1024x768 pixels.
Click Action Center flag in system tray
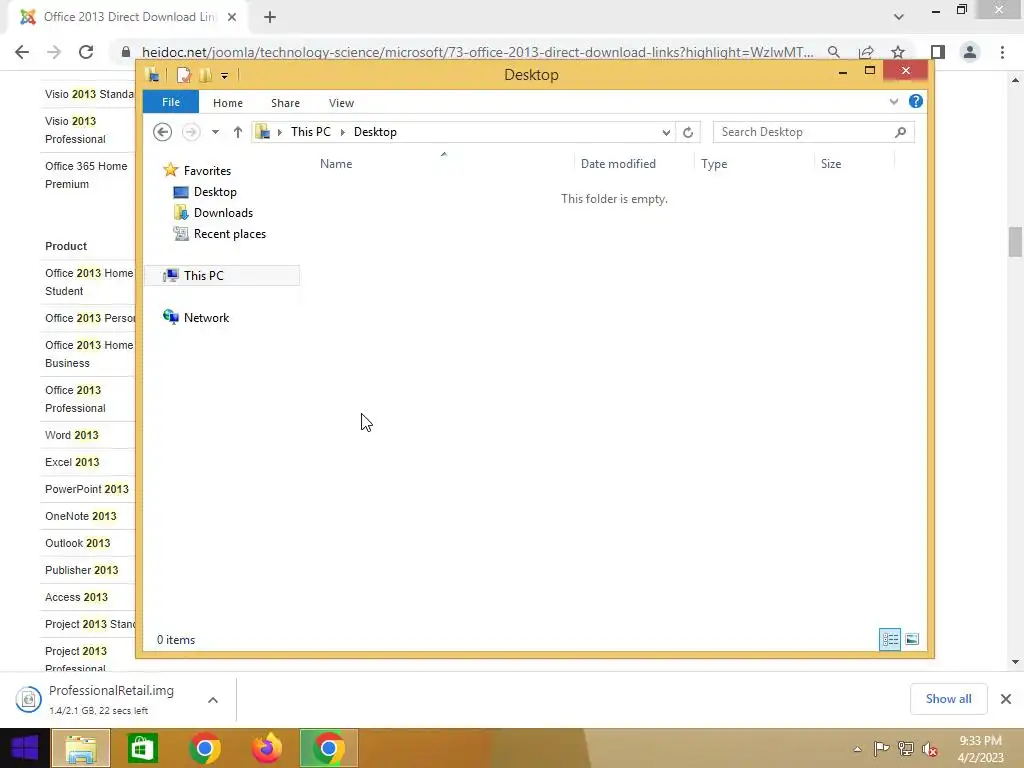(882, 749)
